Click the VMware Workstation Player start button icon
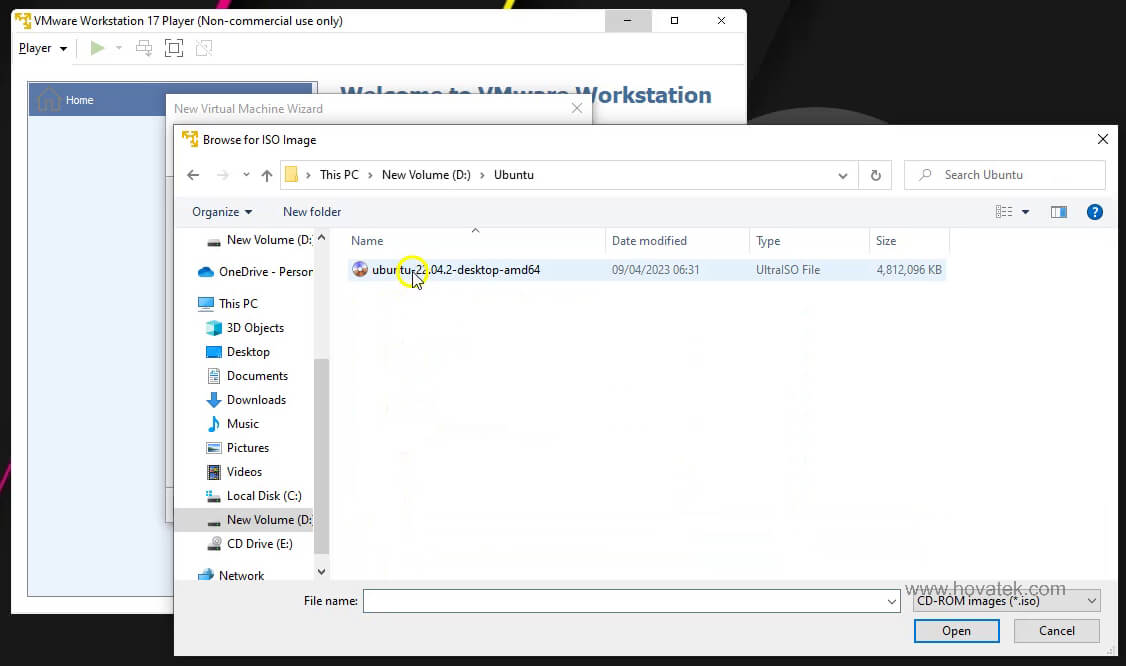Screen dimensions: 1126x666 pyautogui.click(x=96, y=47)
